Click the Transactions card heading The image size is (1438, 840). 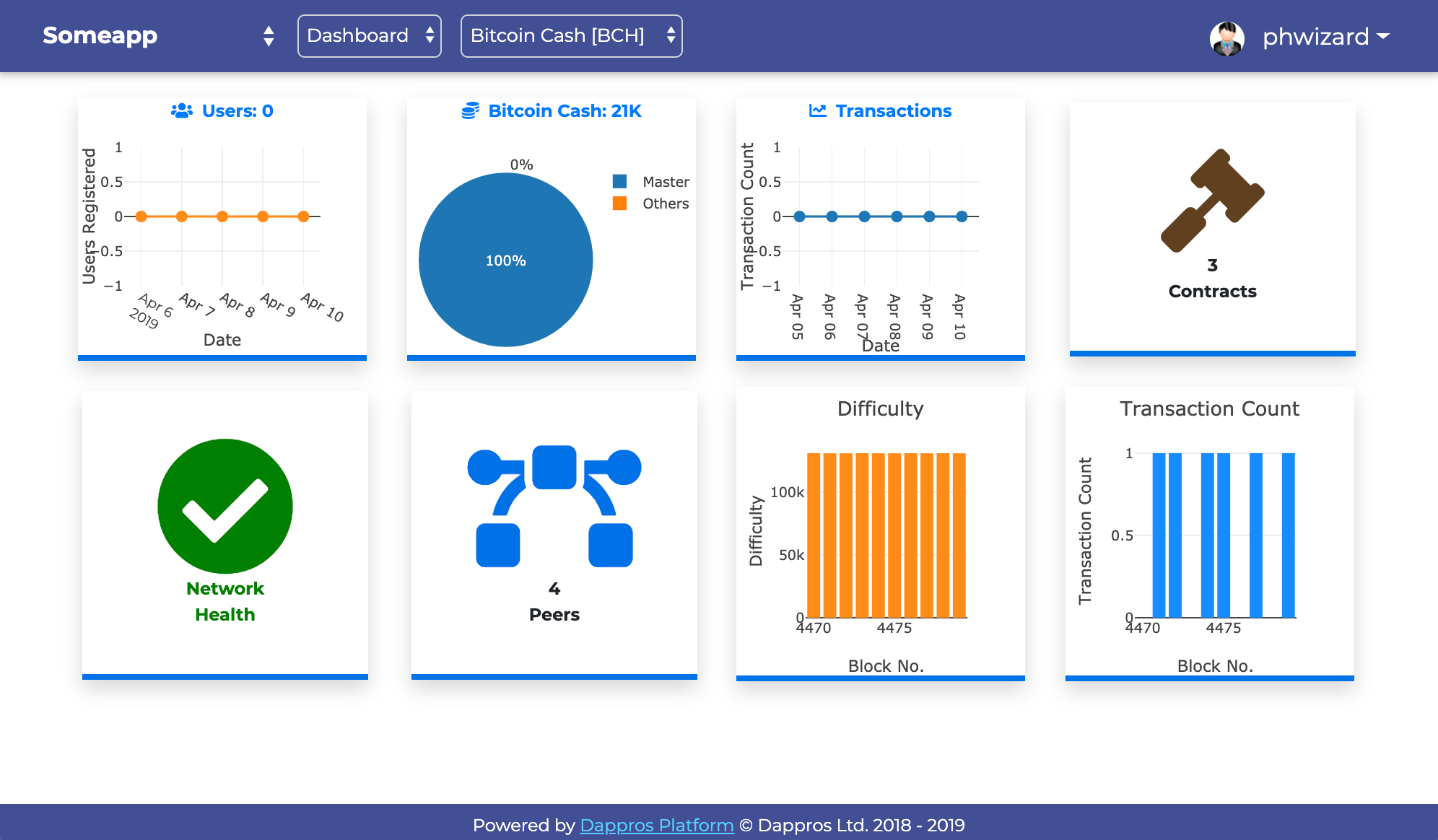point(881,110)
